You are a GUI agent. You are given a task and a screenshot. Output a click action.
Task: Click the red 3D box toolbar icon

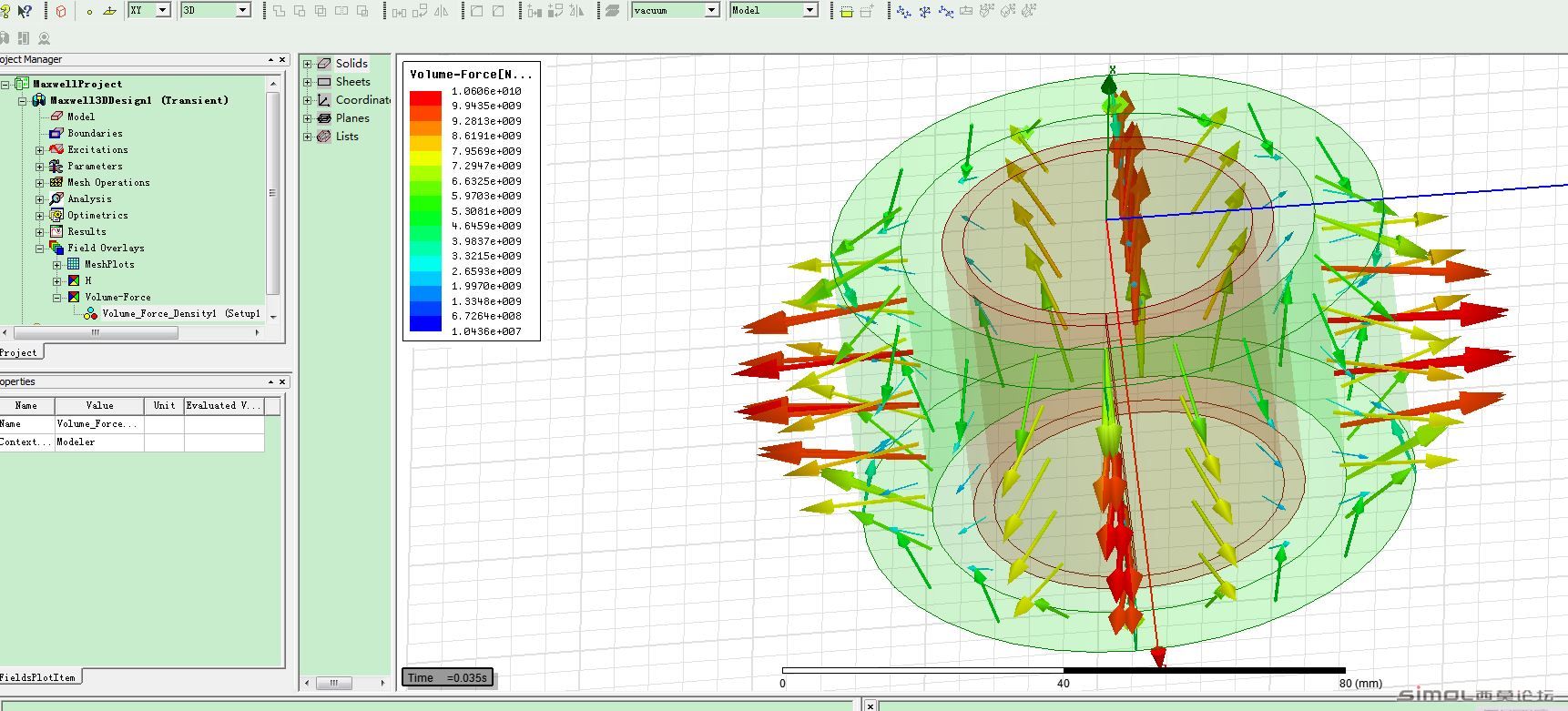tap(61, 11)
